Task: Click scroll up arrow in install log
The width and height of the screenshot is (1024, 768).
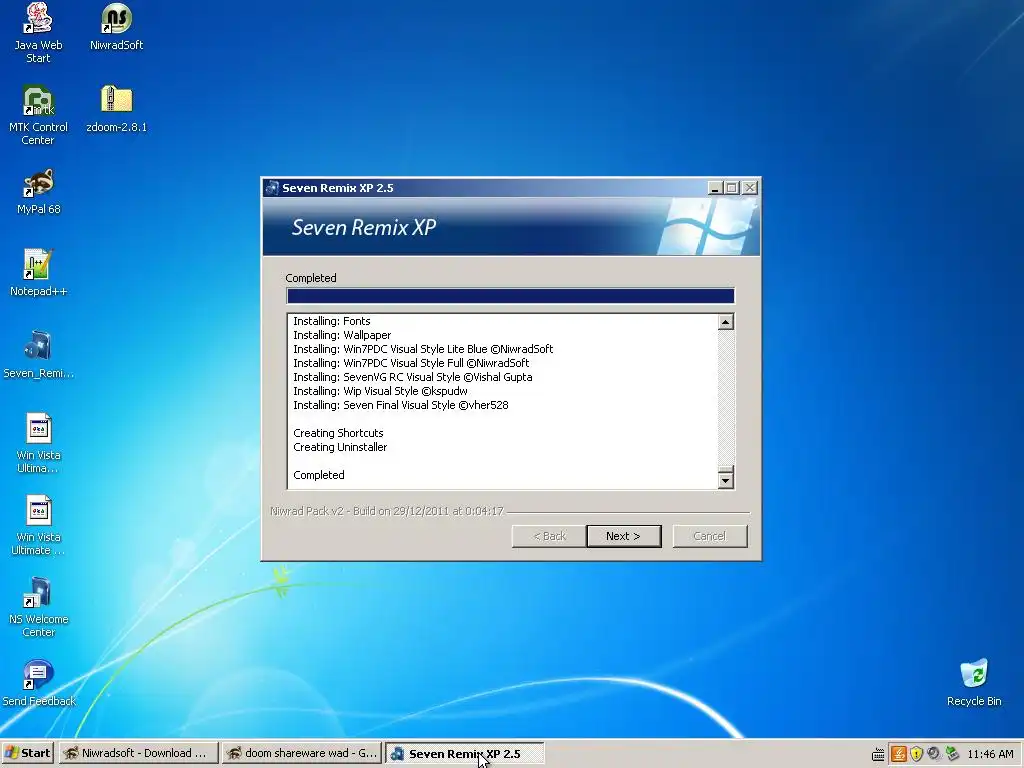Action: tap(726, 322)
